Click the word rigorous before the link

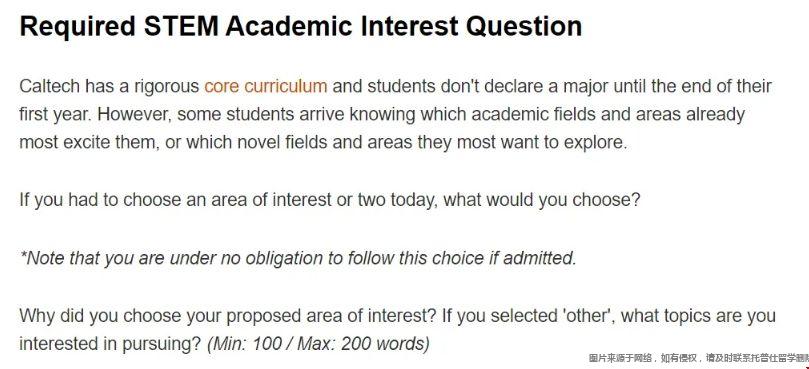167,86
